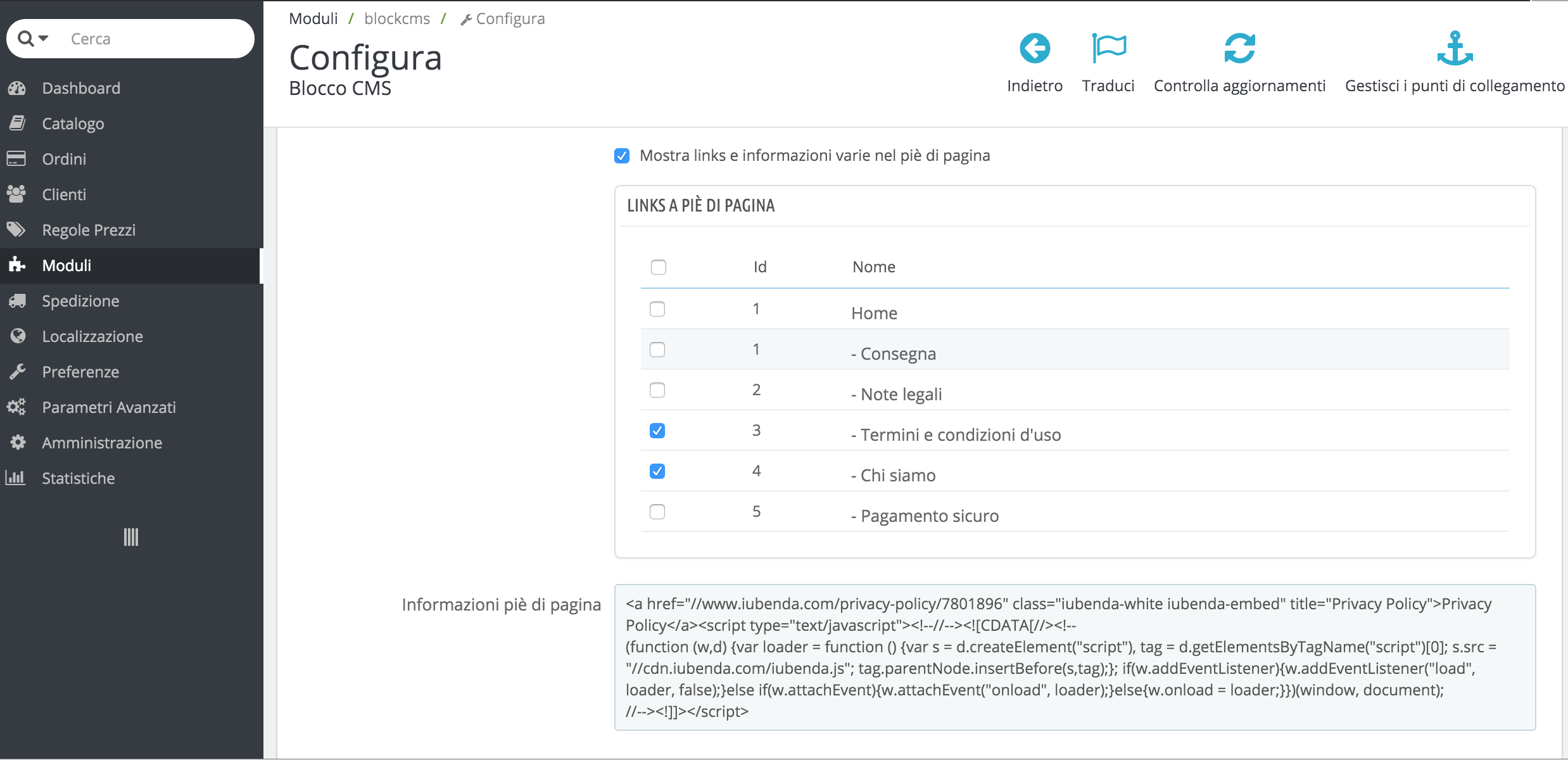Select Amministrazione in the left menu
Screen dimensions: 1568x760
coord(101,442)
